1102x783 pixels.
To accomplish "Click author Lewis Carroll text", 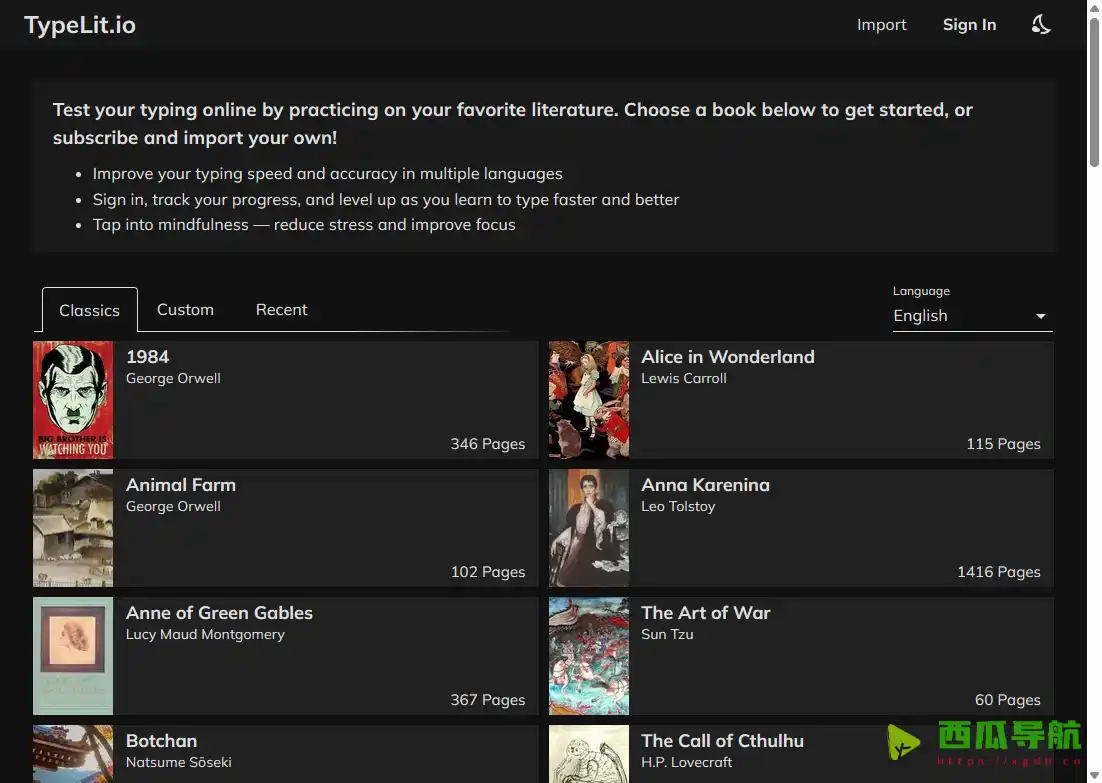I will [x=684, y=378].
